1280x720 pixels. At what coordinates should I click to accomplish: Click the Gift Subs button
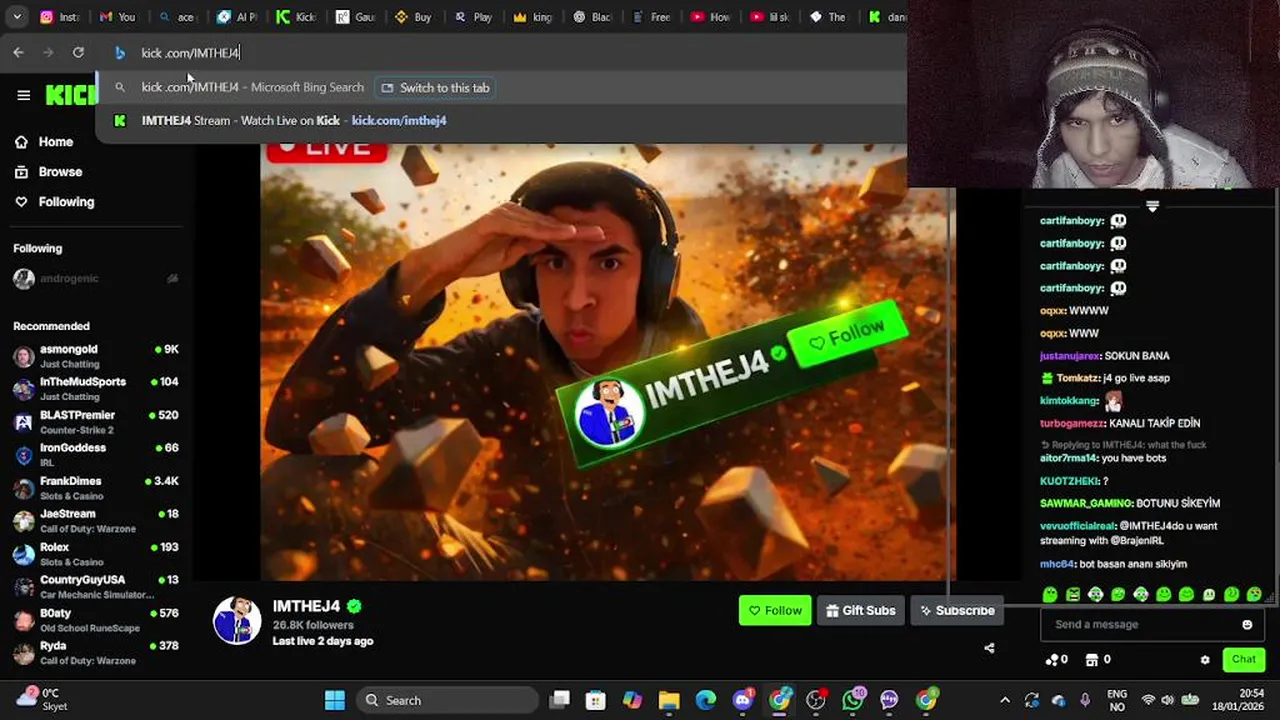point(860,610)
